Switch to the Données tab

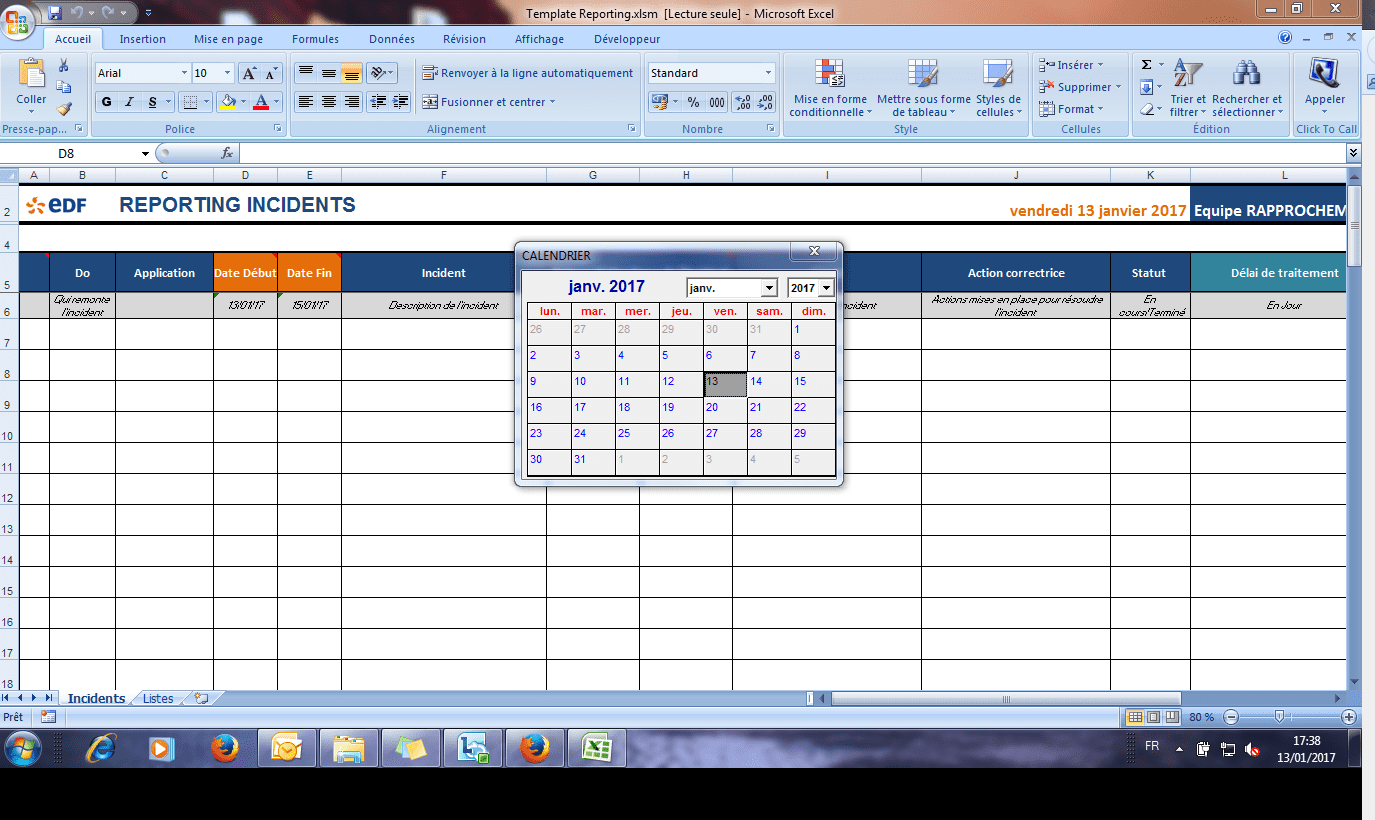coord(392,39)
